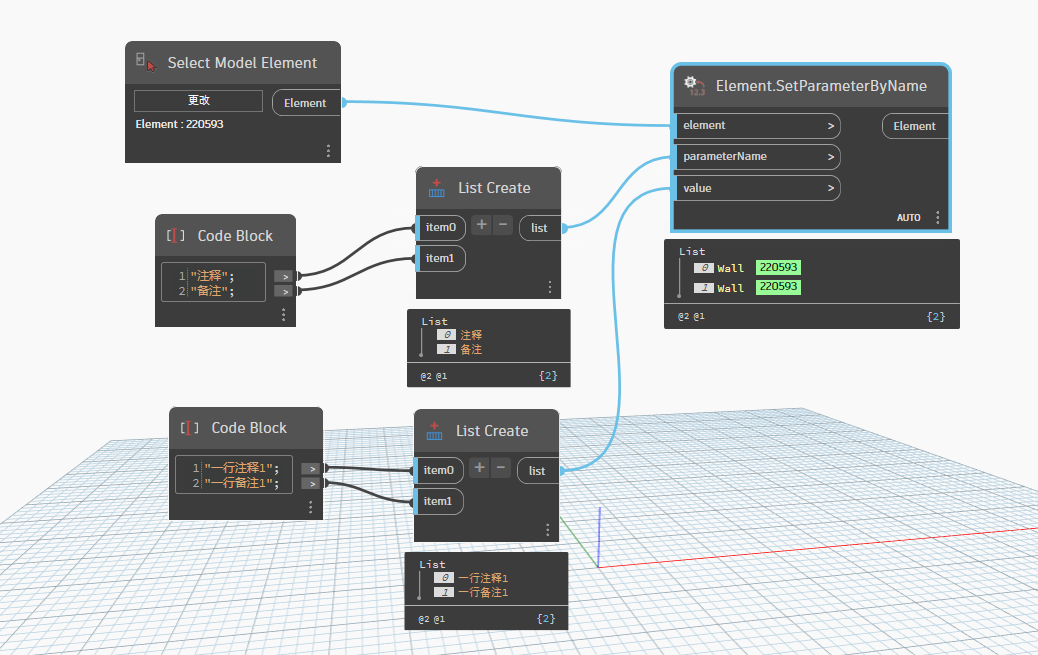Click the AUTO lacing label
Image resolution: width=1038 pixels, height=655 pixels.
pyautogui.click(x=908, y=217)
